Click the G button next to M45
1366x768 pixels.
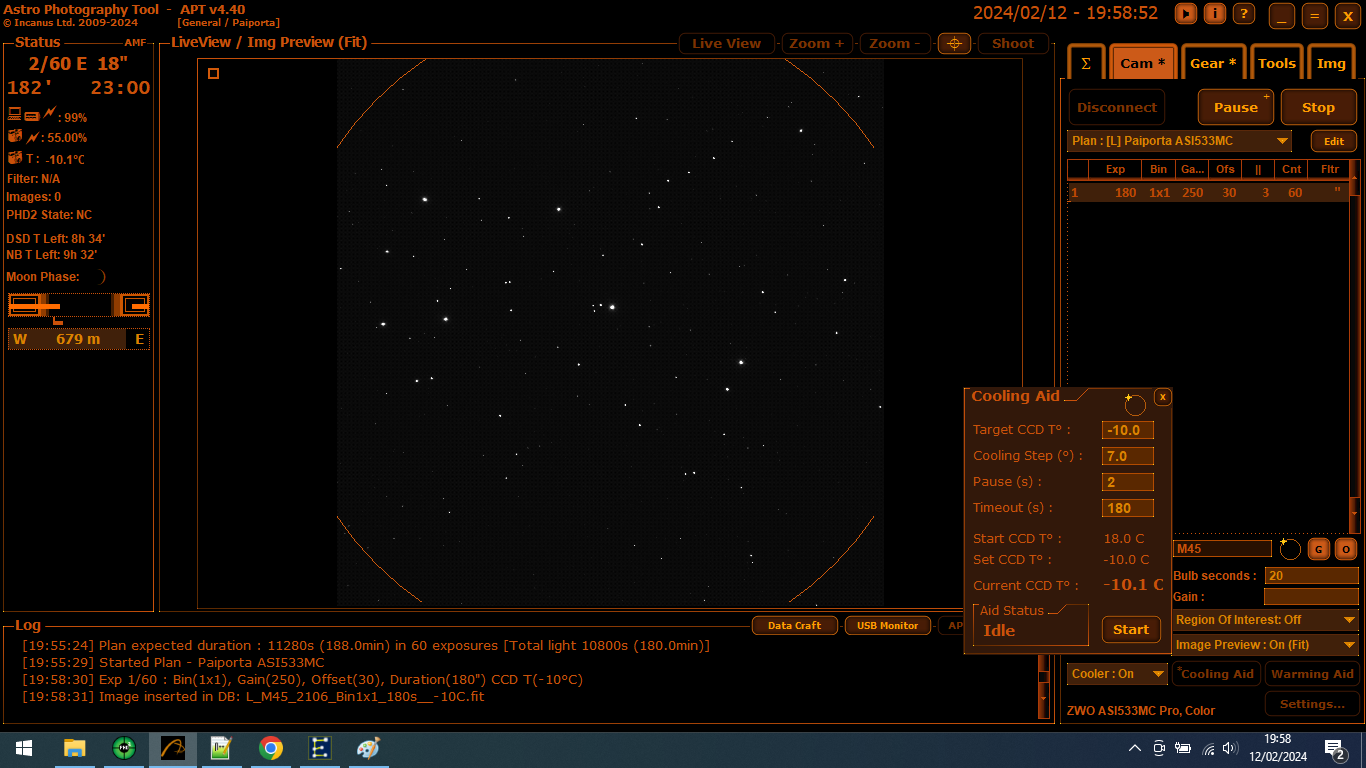(1319, 549)
